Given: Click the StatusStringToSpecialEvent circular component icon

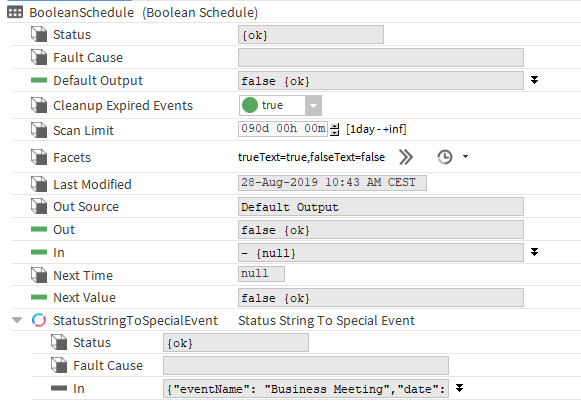Looking at the screenshot, I should [39, 320].
